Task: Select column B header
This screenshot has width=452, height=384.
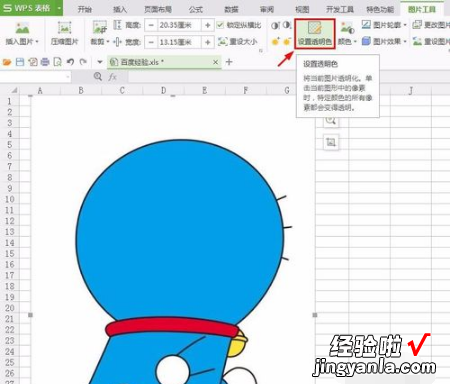Action: coord(81,90)
